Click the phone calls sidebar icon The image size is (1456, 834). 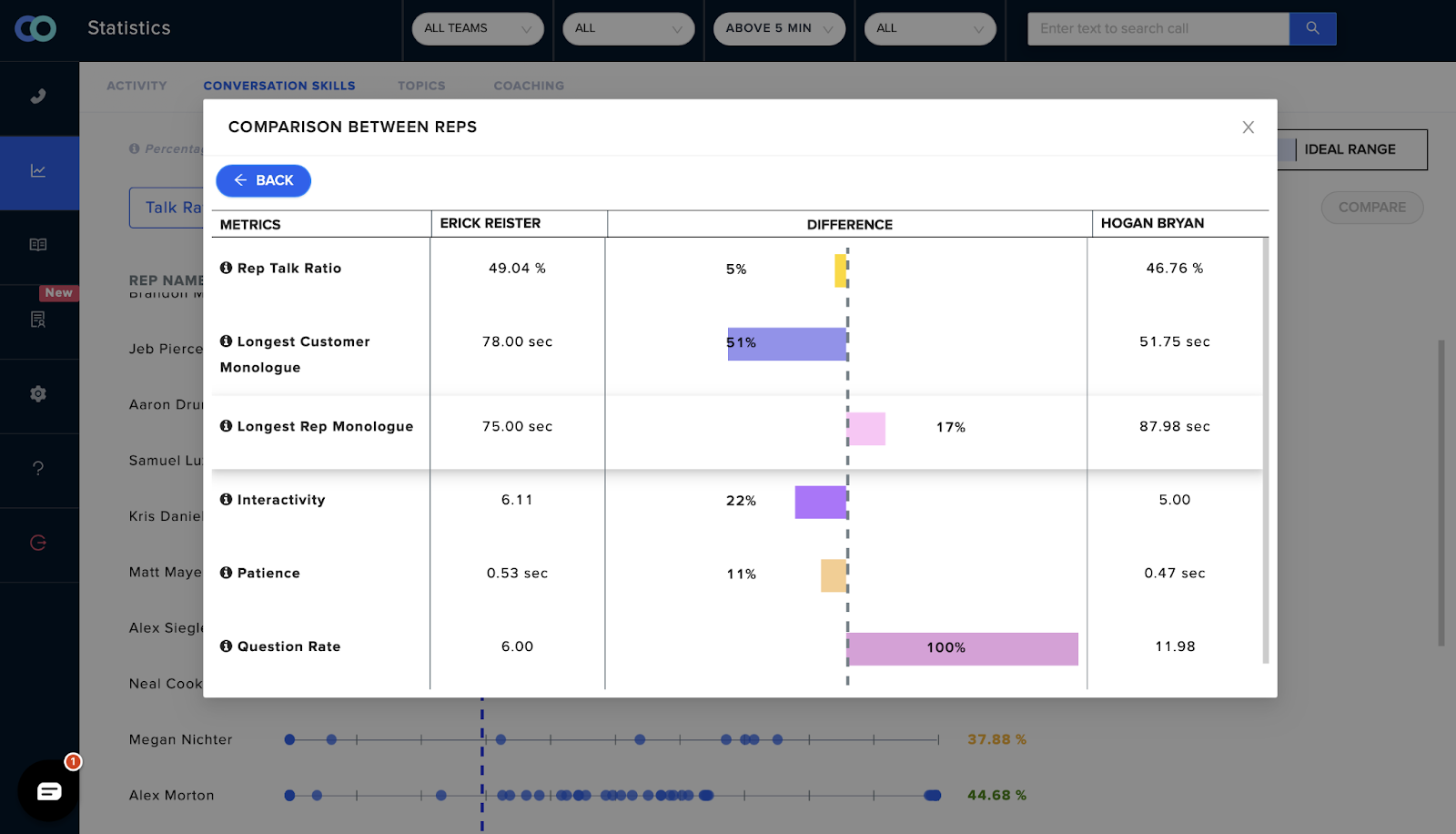[x=38, y=97]
